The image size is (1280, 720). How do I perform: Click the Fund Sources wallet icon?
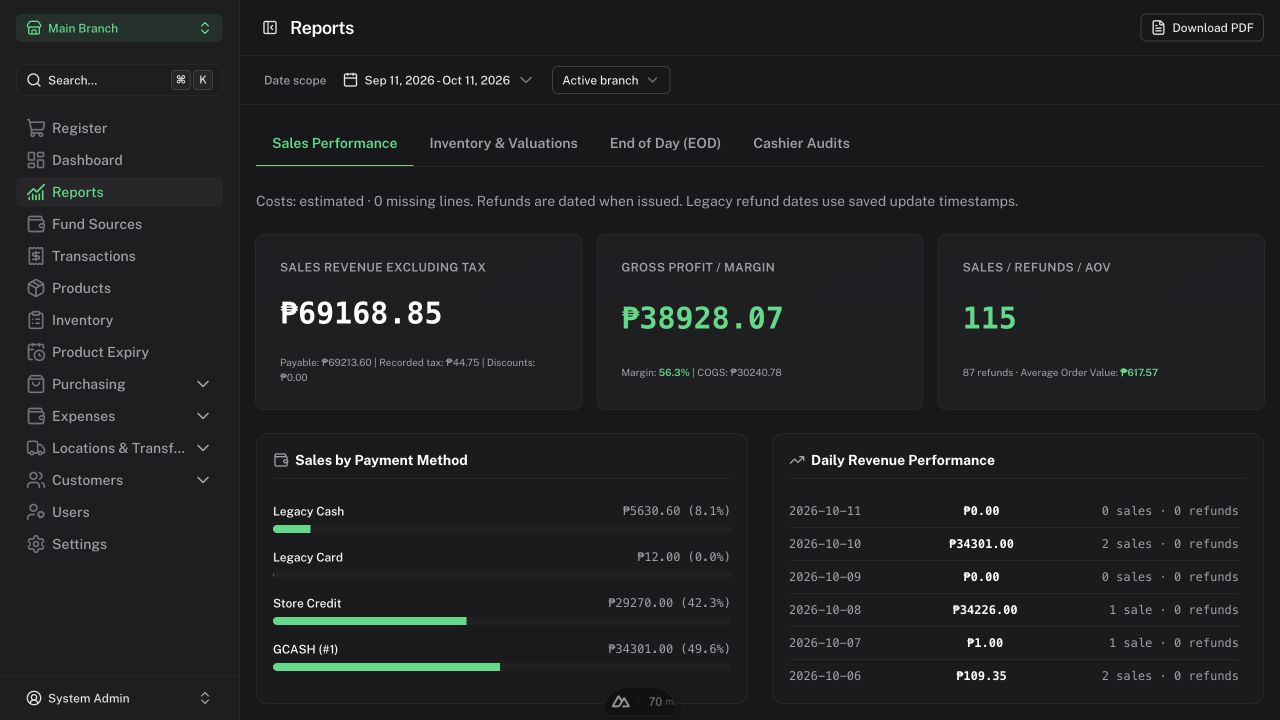(36, 224)
